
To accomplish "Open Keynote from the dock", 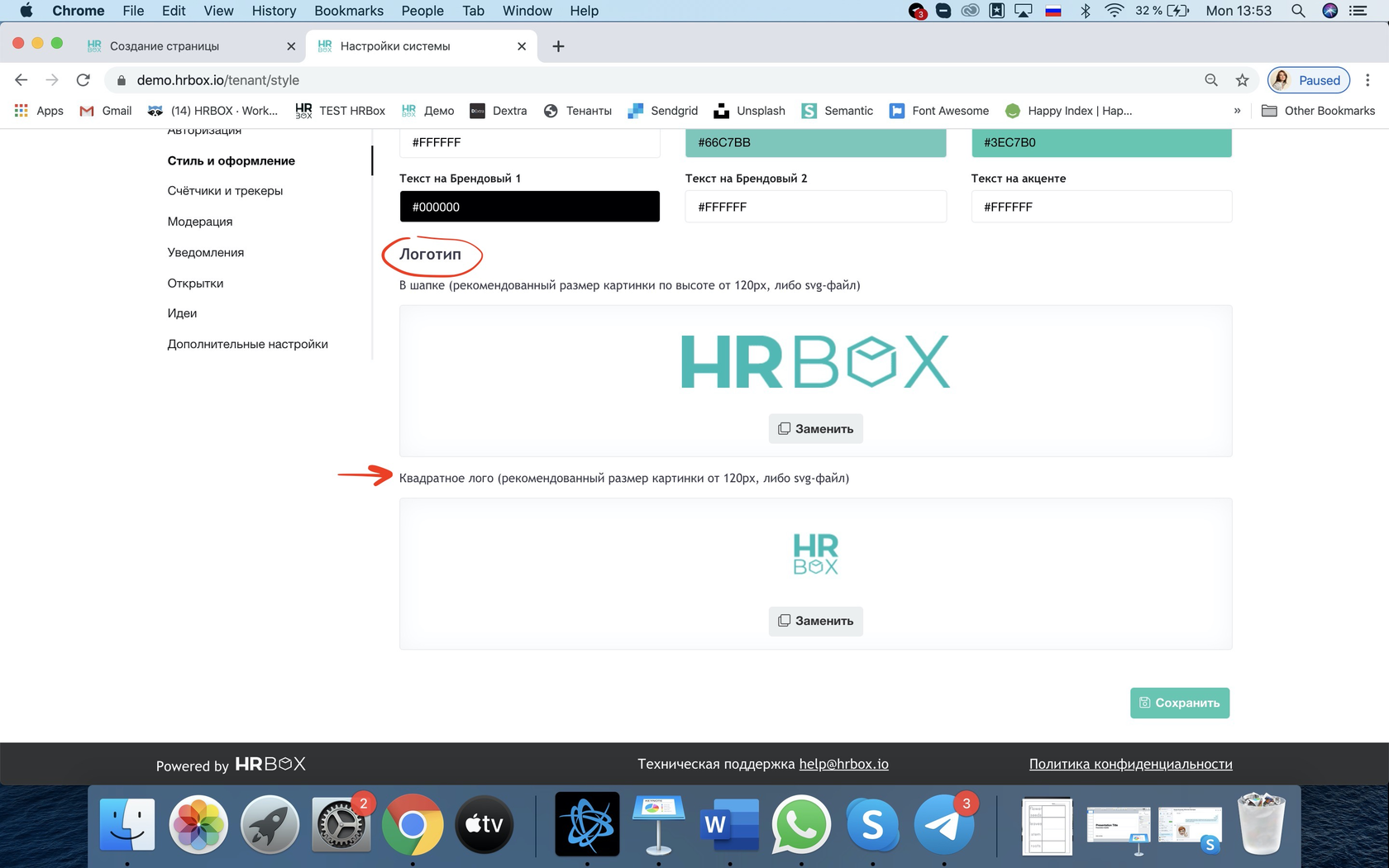I will (x=658, y=824).
